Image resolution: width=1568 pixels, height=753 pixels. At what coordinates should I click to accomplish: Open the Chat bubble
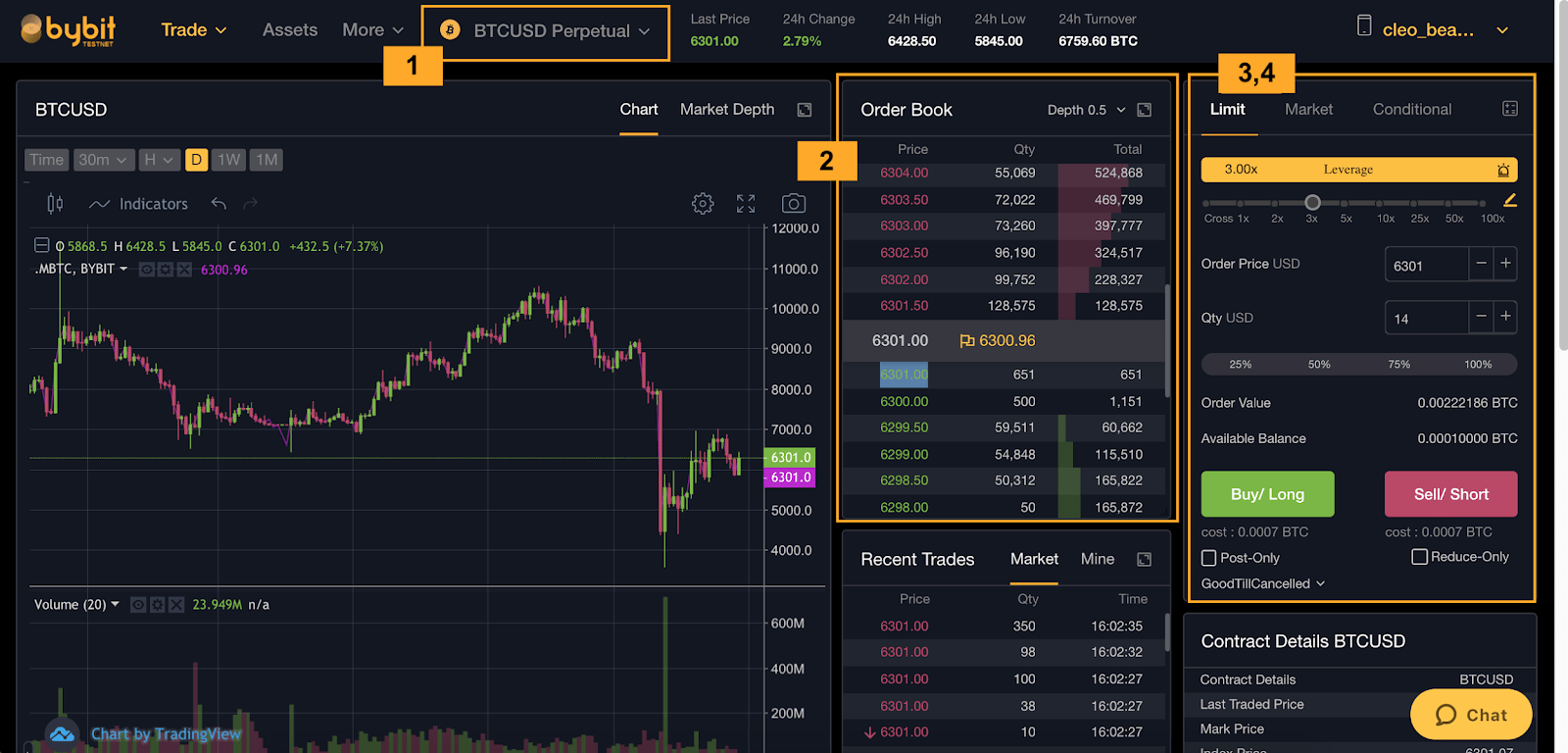pyautogui.click(x=1471, y=715)
